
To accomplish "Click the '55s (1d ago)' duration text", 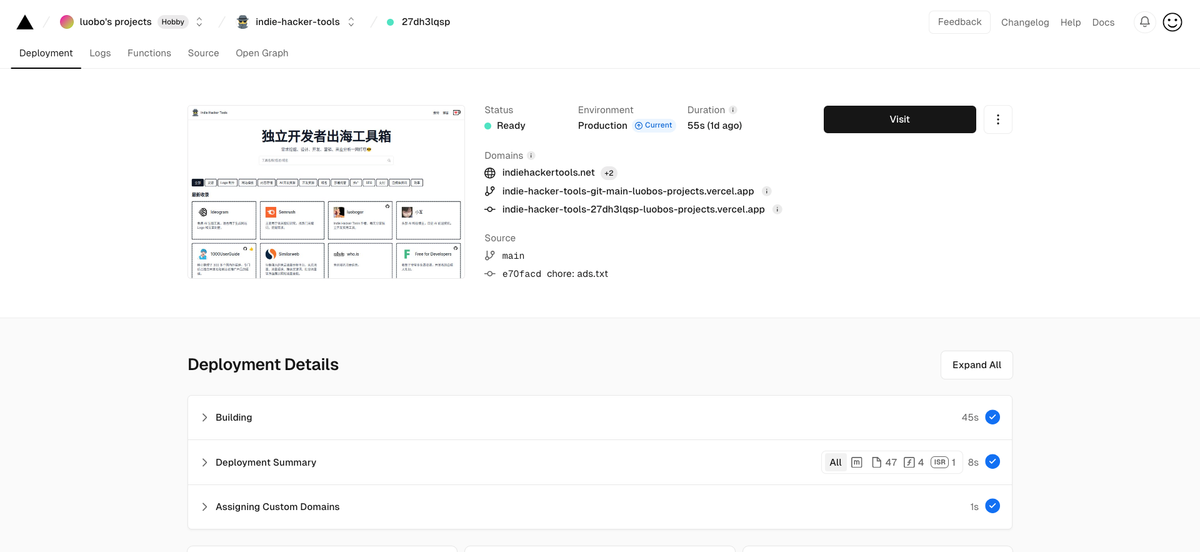I will (x=715, y=126).
